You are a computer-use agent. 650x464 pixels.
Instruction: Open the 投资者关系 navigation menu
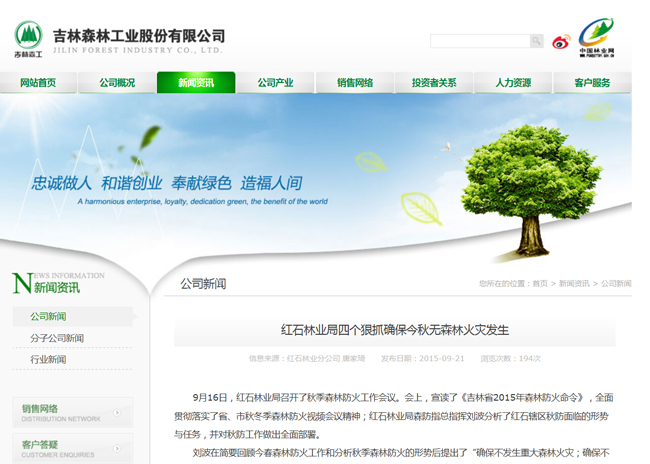(x=434, y=83)
